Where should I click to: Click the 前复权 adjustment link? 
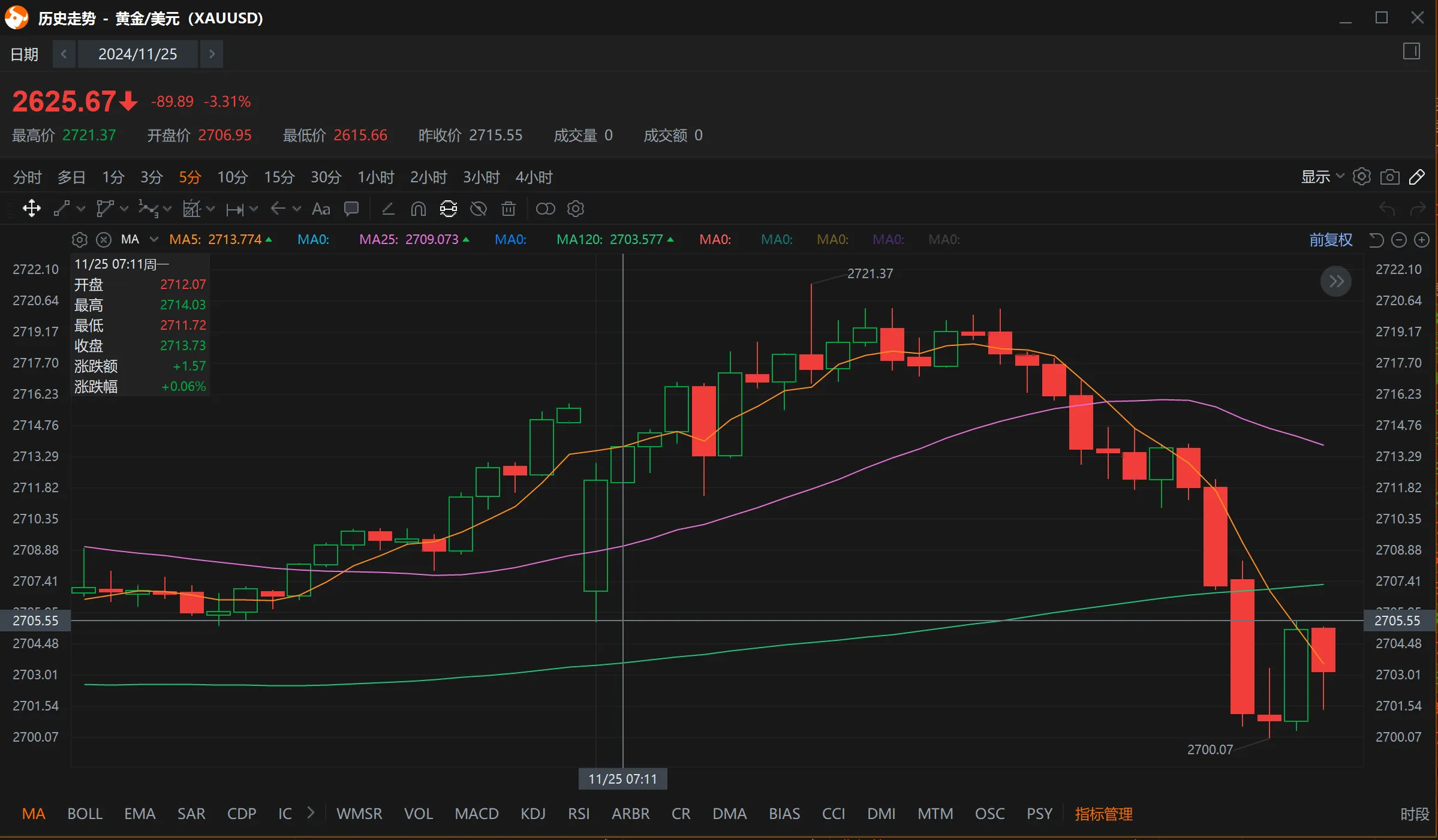pyautogui.click(x=1331, y=240)
